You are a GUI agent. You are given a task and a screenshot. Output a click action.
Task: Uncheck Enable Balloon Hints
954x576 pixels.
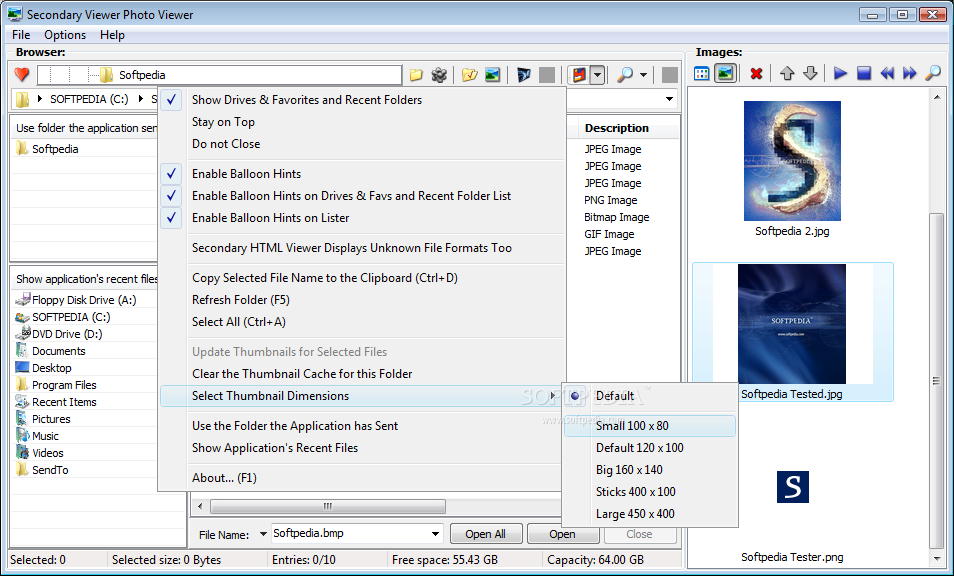(361, 174)
